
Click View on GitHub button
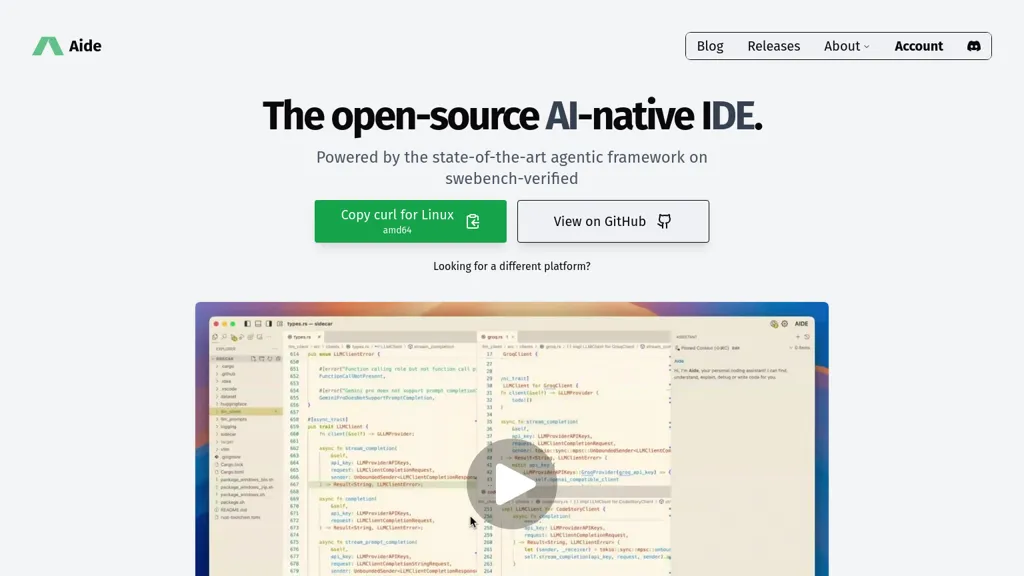tap(613, 221)
